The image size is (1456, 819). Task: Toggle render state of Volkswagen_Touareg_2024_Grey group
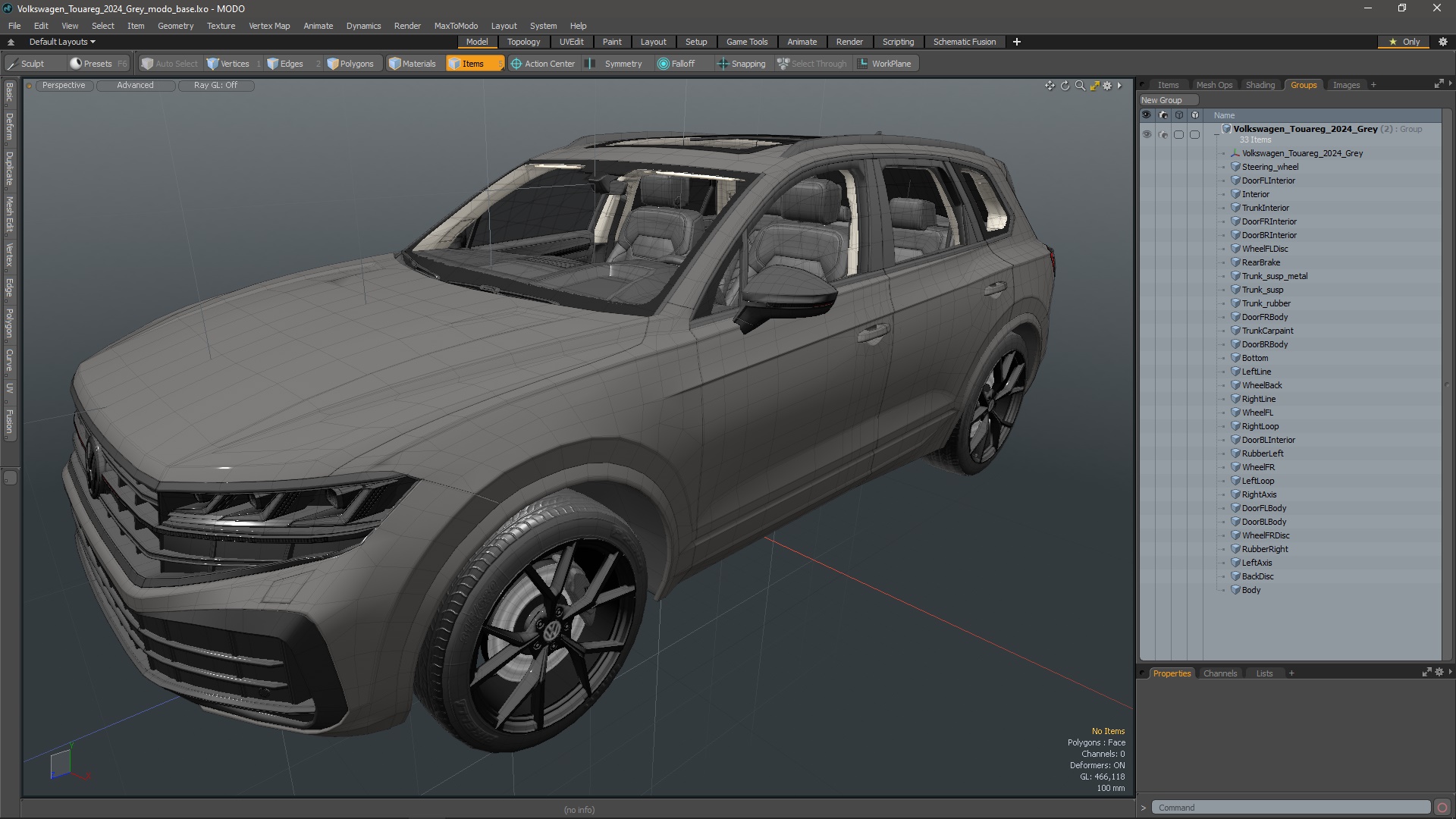(x=1163, y=134)
